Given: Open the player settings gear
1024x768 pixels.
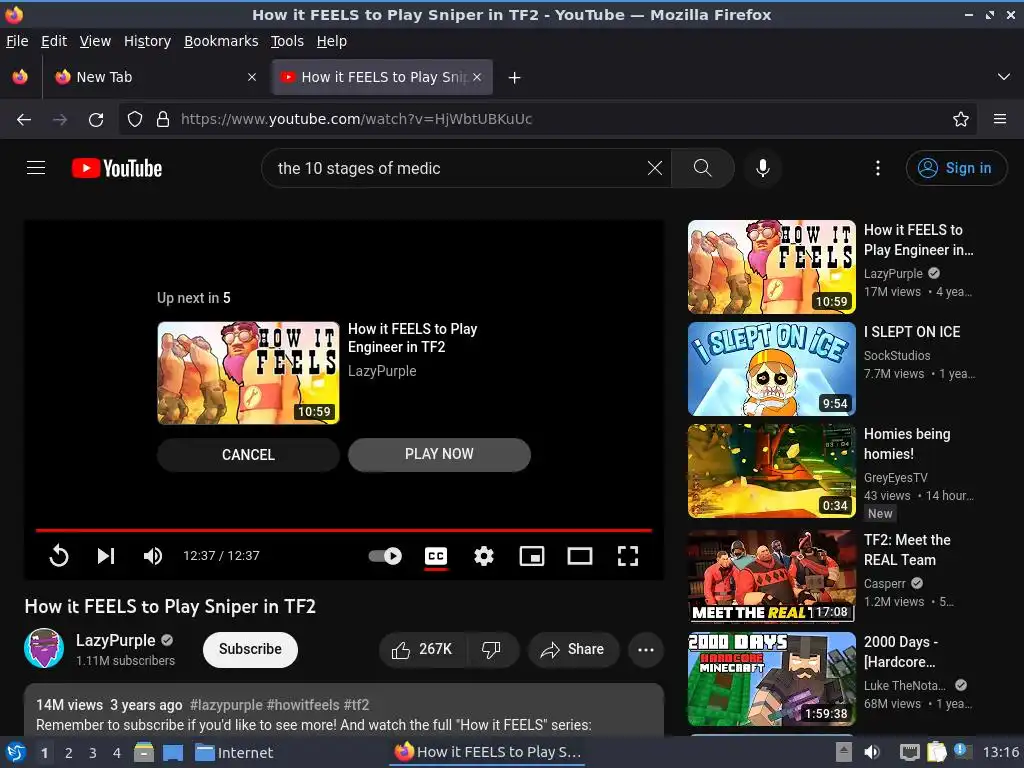Looking at the screenshot, I should 483,556.
